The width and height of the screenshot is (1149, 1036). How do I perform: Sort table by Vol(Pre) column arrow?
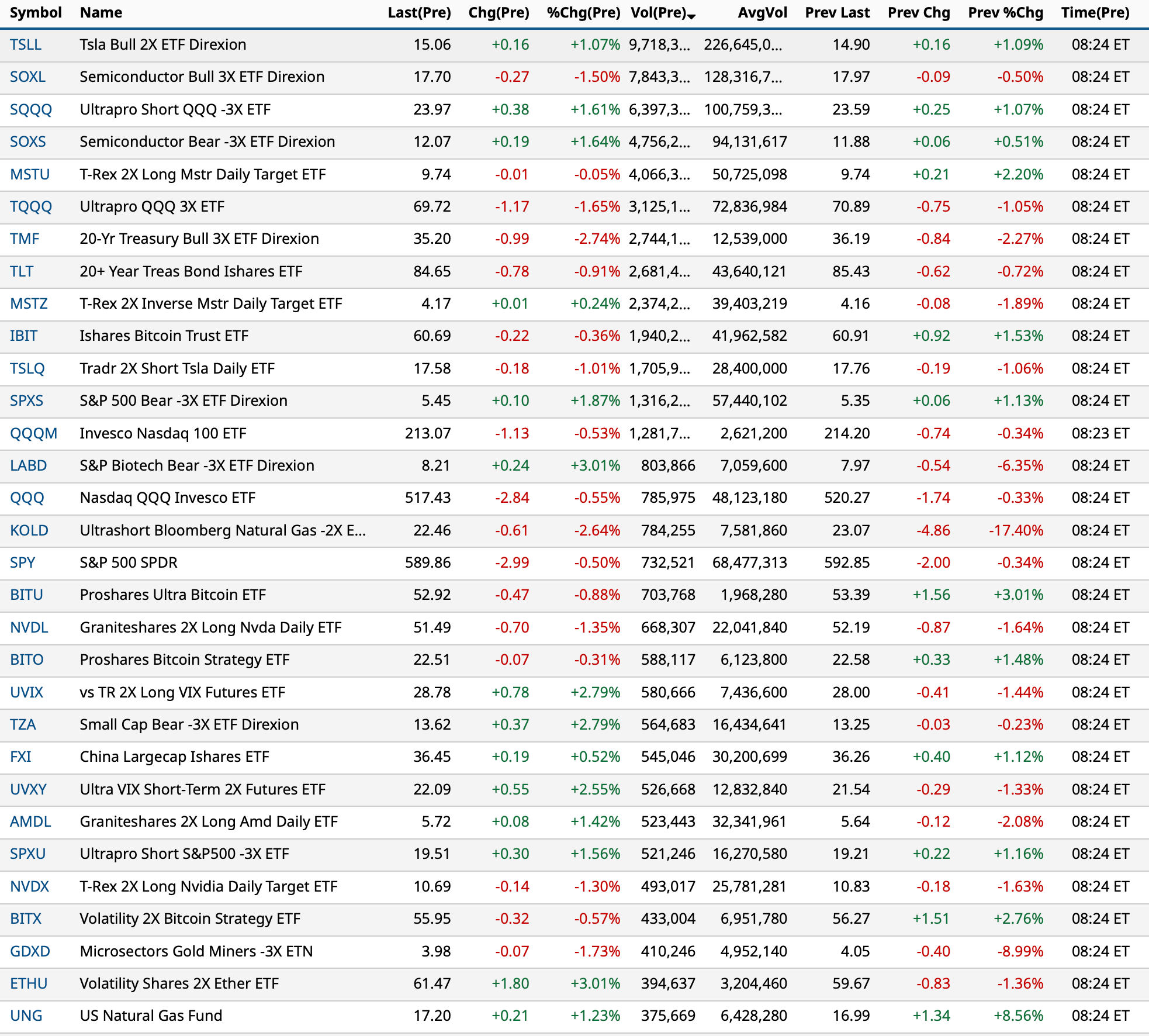pos(691,16)
